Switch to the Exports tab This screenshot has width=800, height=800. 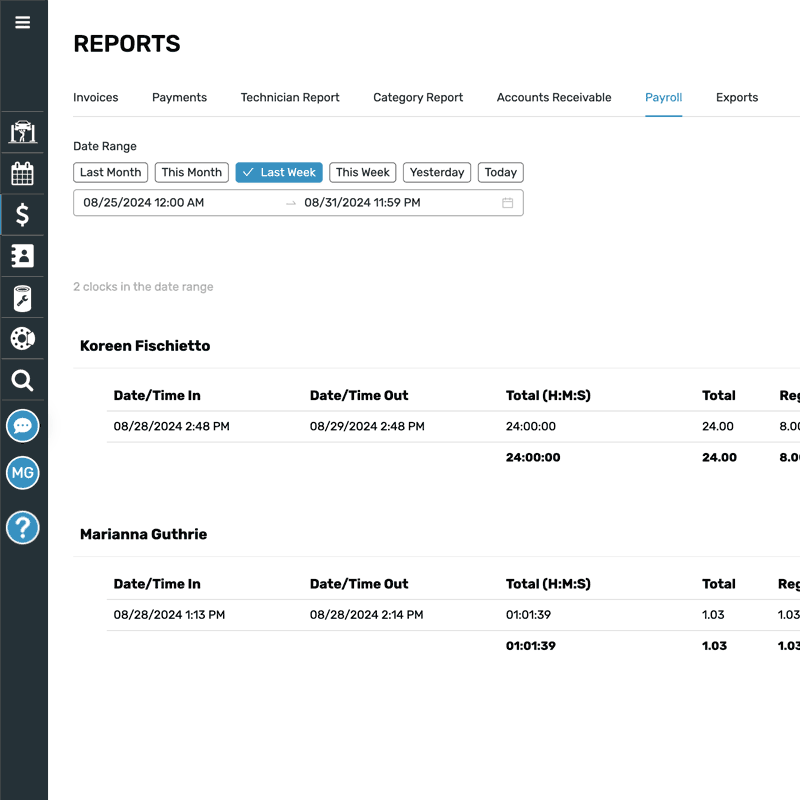click(737, 97)
